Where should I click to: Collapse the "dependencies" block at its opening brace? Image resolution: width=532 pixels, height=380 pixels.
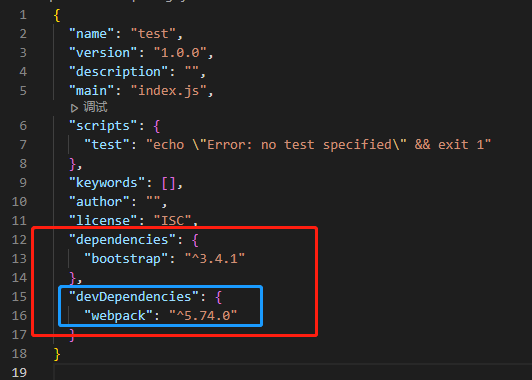[x=195, y=240]
